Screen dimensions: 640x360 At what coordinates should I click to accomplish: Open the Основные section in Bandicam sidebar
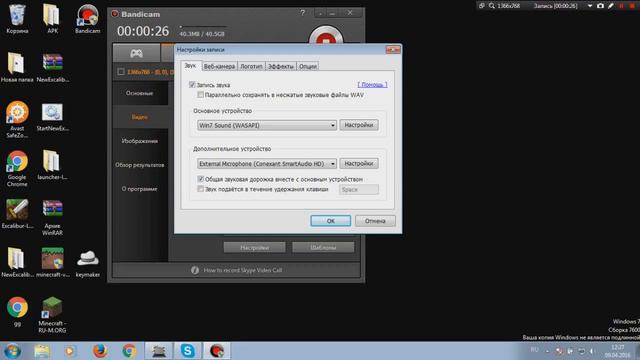pyautogui.click(x=140, y=93)
